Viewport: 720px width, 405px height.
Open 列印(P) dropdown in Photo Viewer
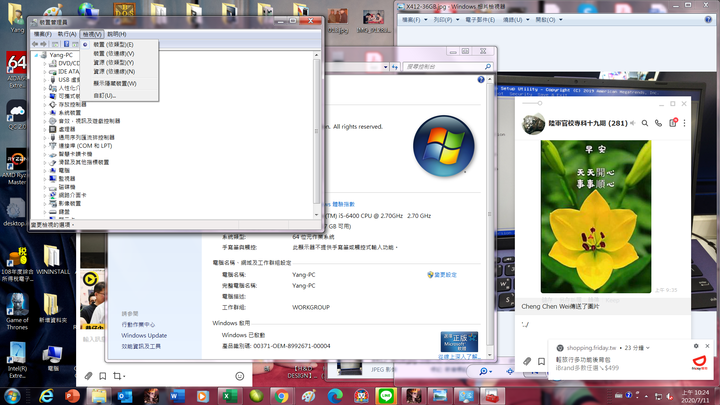coord(446,20)
